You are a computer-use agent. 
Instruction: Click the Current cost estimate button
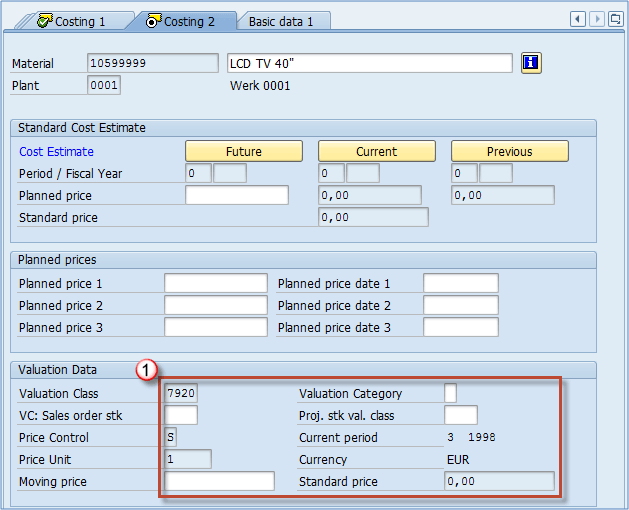point(376,151)
